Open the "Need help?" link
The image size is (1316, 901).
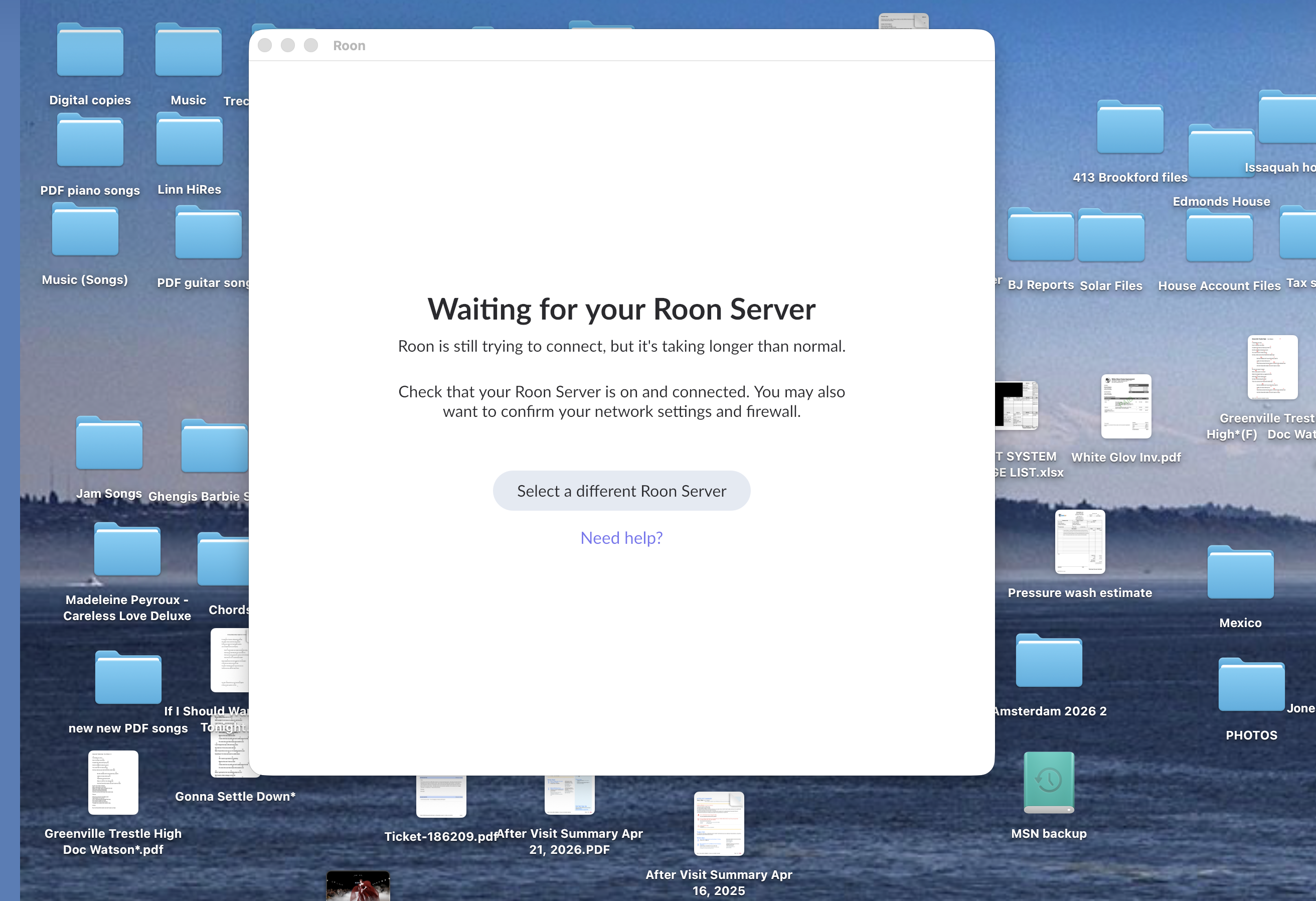[x=621, y=537]
